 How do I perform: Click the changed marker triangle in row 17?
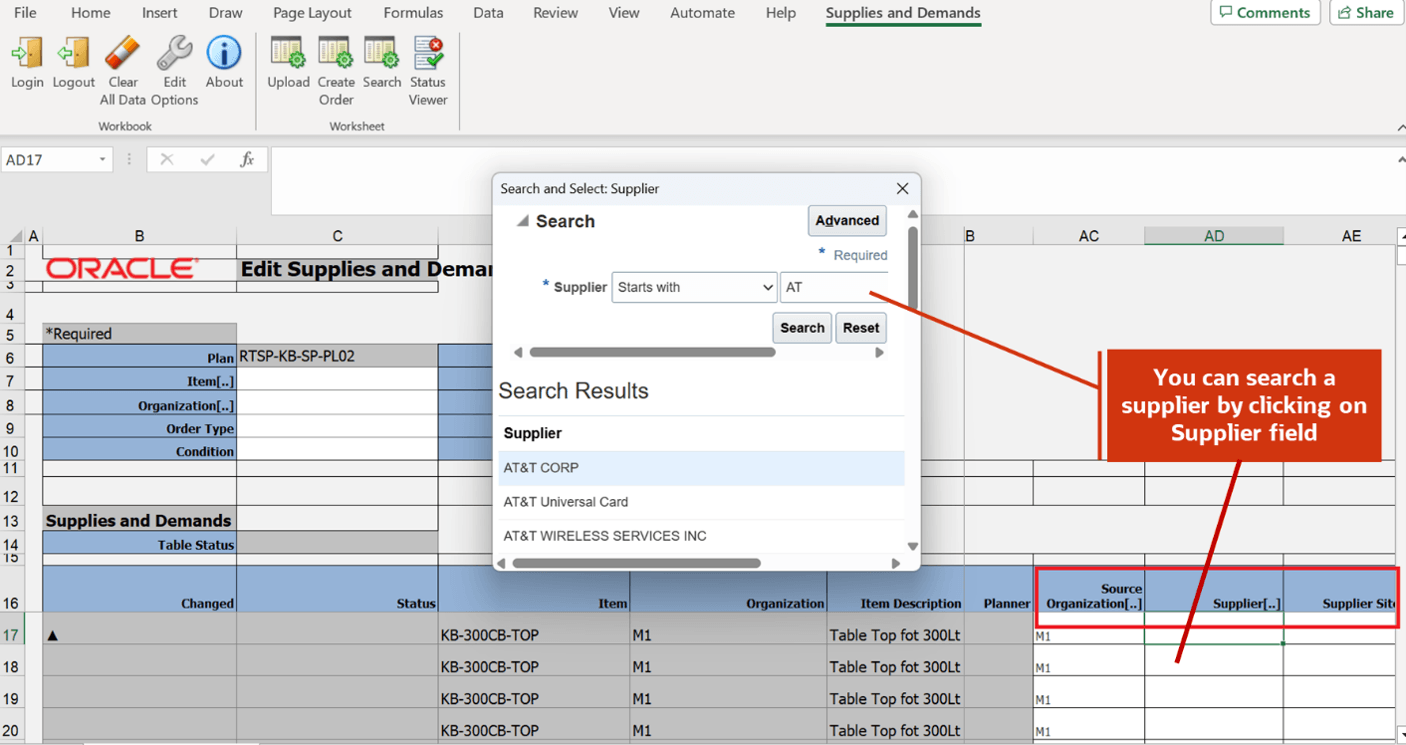[x=52, y=635]
